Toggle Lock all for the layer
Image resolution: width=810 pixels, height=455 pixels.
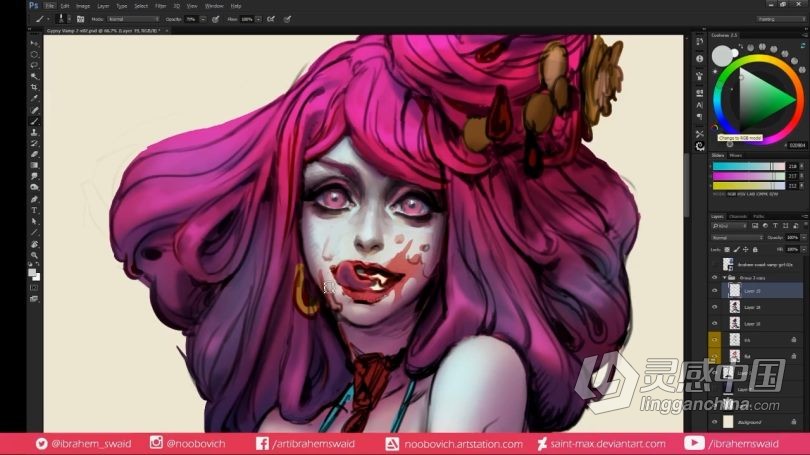[x=755, y=249]
